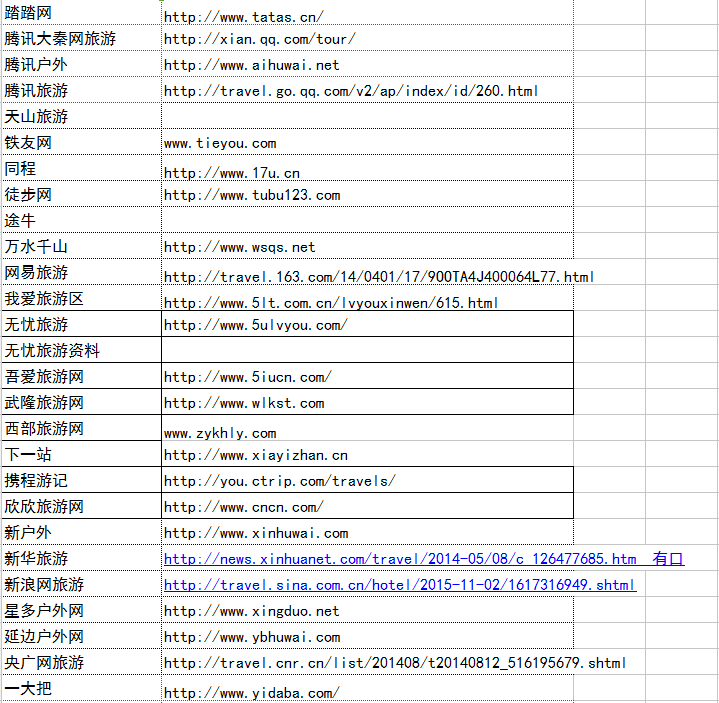Select the cell with http://www.xinhuwai.com

click(367, 531)
